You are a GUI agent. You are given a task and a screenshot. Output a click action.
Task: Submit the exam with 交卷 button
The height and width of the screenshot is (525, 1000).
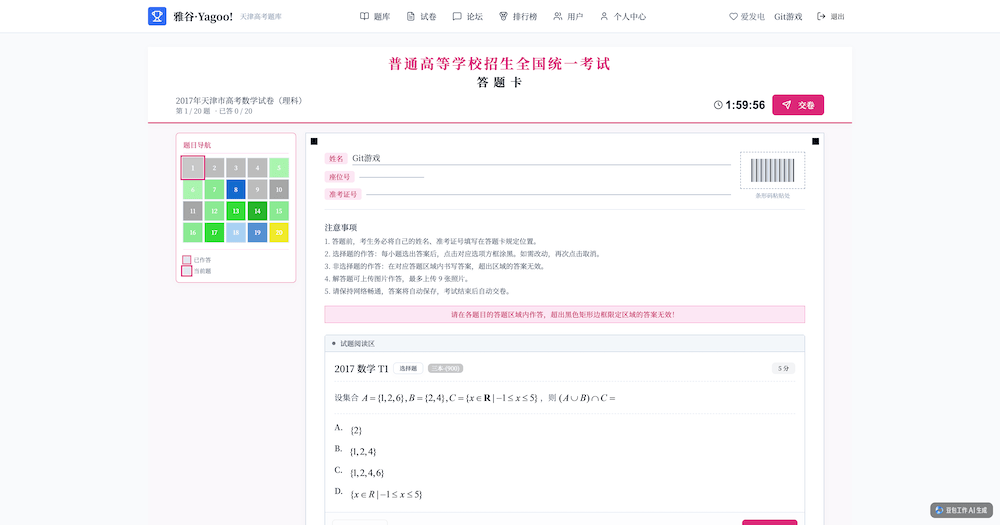point(798,105)
